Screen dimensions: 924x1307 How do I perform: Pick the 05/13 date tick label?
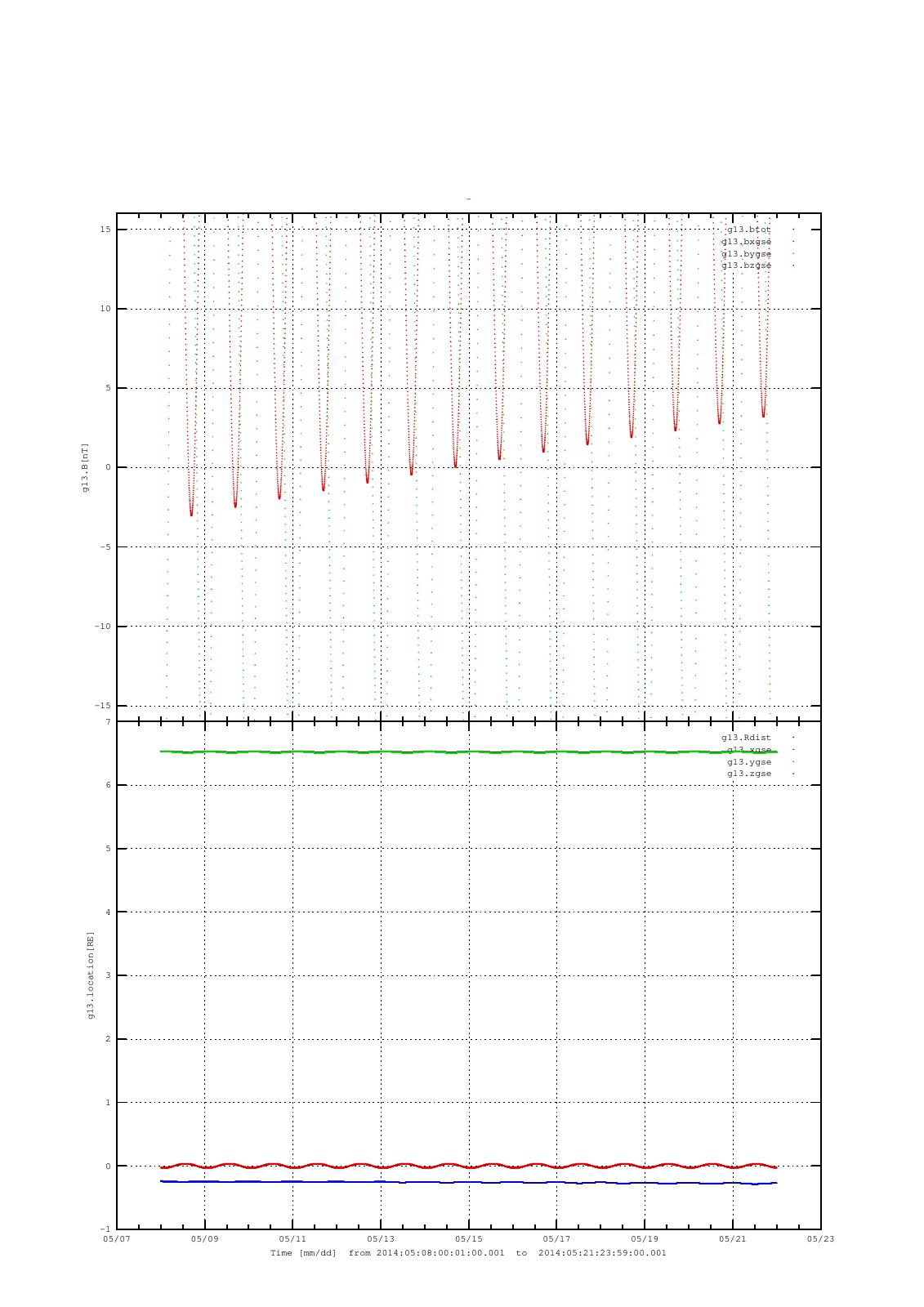(381, 1239)
